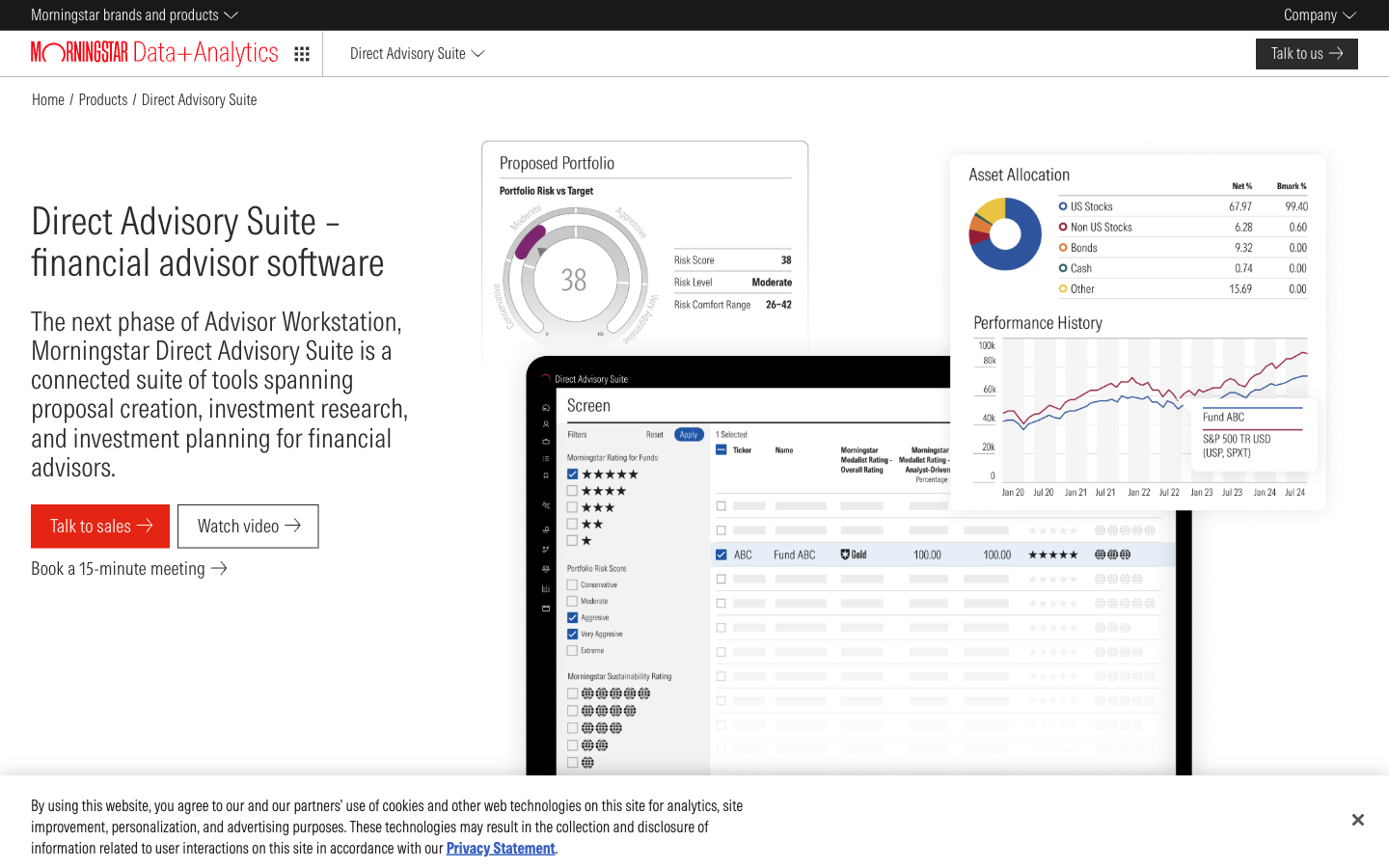
Task: Click the Other yellow legend marker
Action: (x=1063, y=289)
